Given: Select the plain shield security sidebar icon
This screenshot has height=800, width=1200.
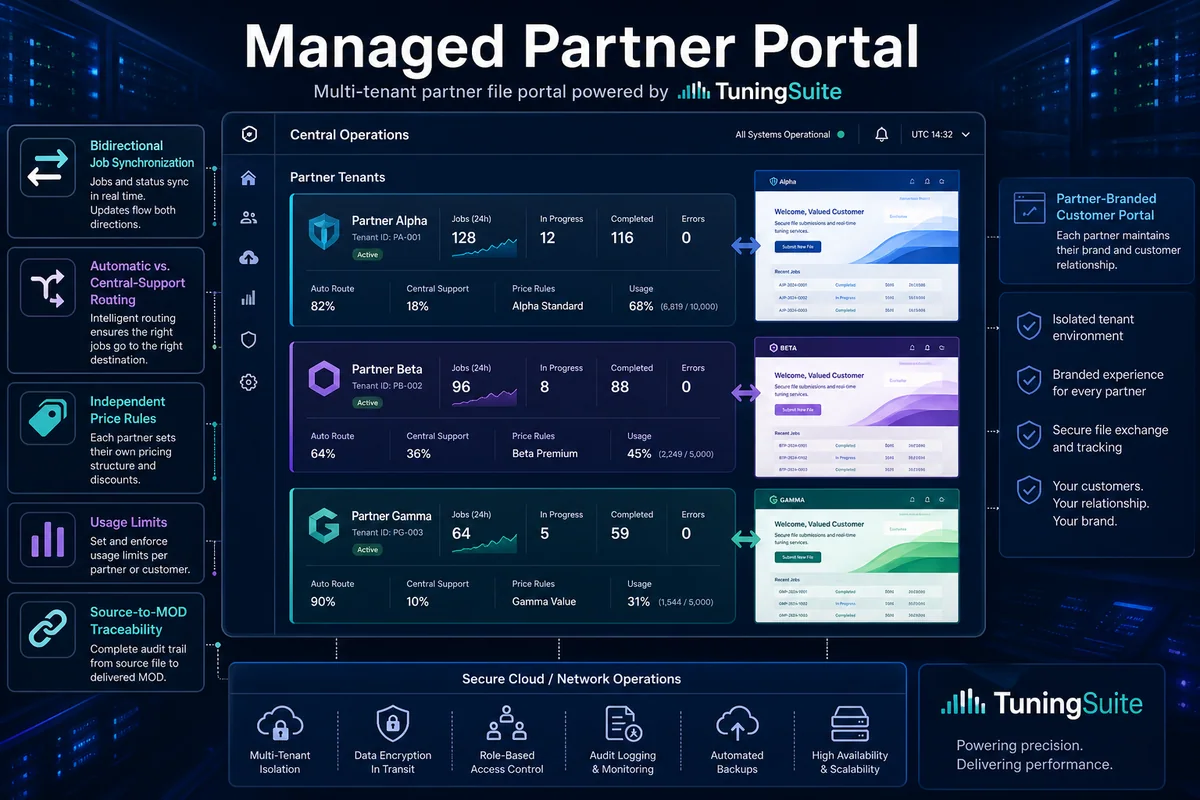Looking at the screenshot, I should [249, 340].
